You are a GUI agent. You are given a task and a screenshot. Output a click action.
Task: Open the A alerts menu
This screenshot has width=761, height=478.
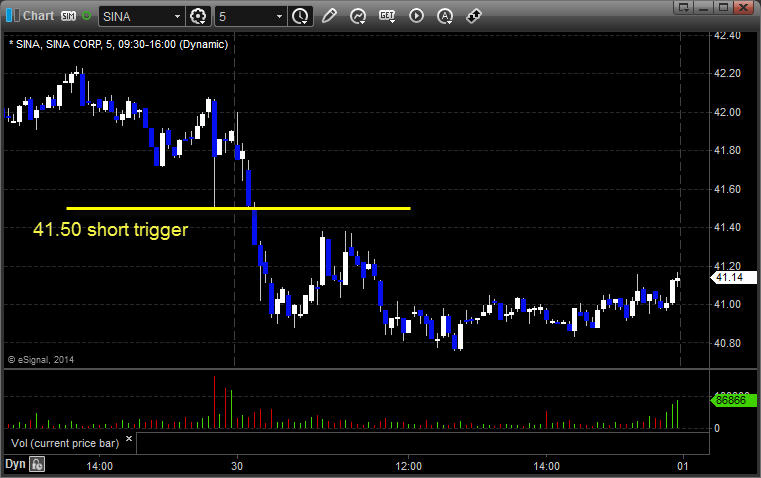445,16
